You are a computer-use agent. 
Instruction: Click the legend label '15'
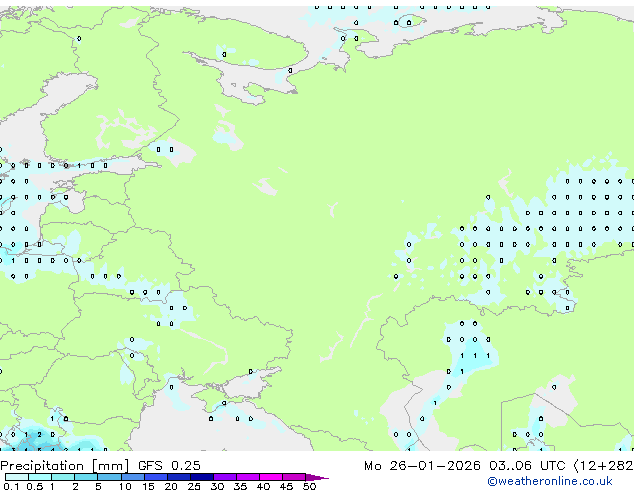pyautogui.click(x=148, y=486)
